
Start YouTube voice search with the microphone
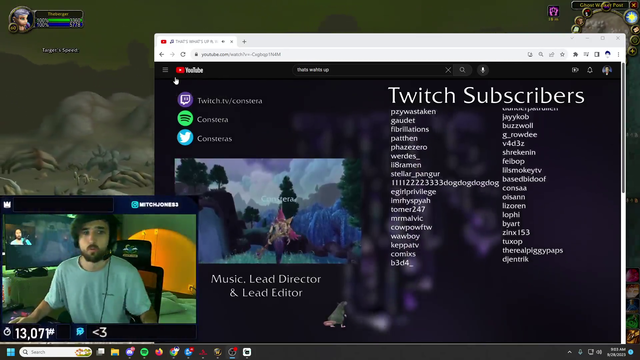click(x=482, y=70)
